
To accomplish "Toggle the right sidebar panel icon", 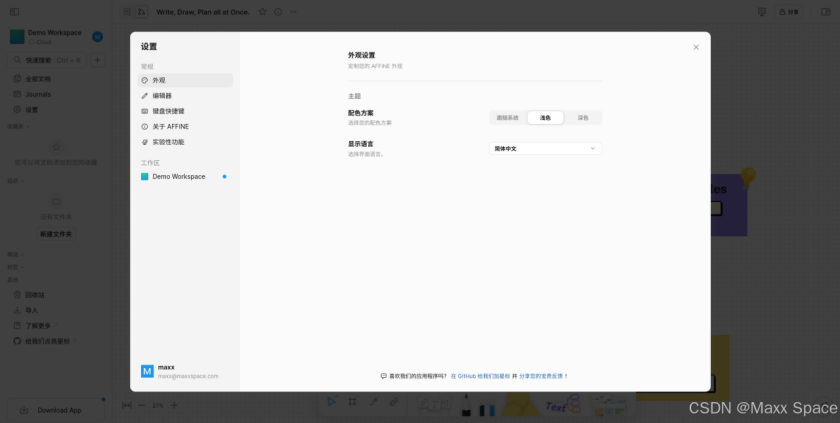I will pos(826,12).
